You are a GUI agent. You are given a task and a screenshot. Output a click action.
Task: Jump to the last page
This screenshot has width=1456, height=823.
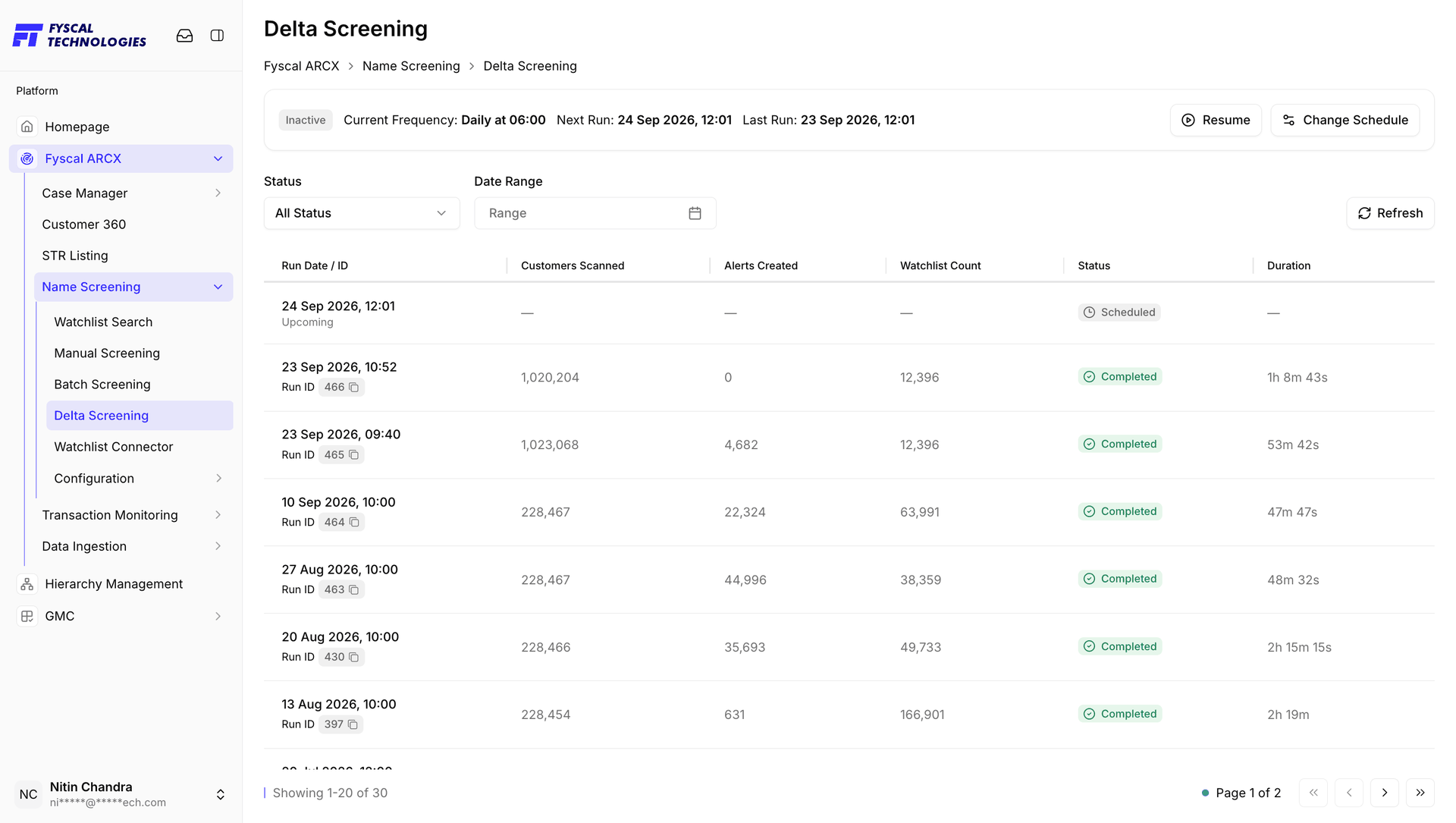point(1420,793)
